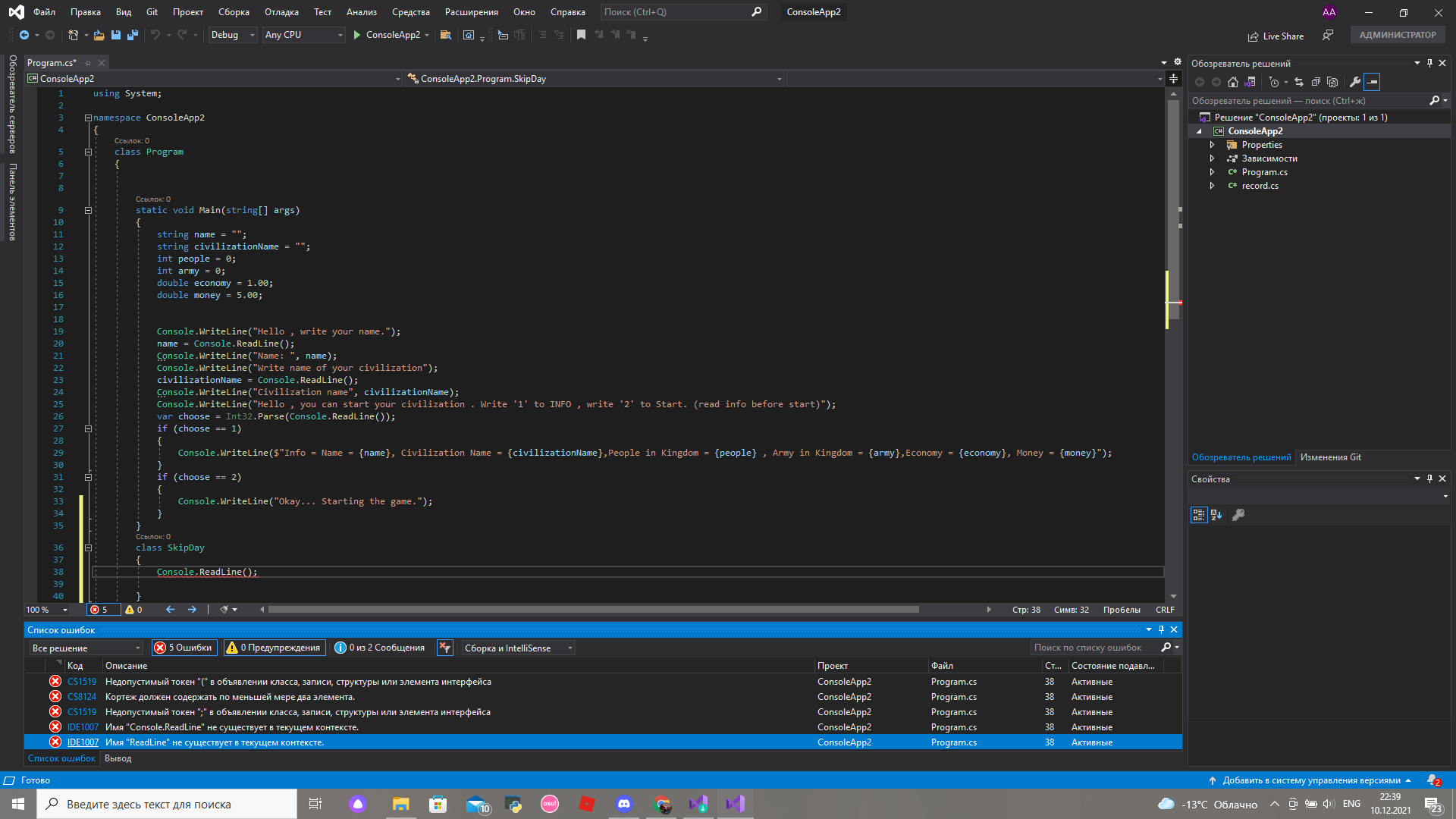Click Sync with Active Document arrows icon
Image resolution: width=1456 pixels, height=819 pixels.
pos(1299,82)
